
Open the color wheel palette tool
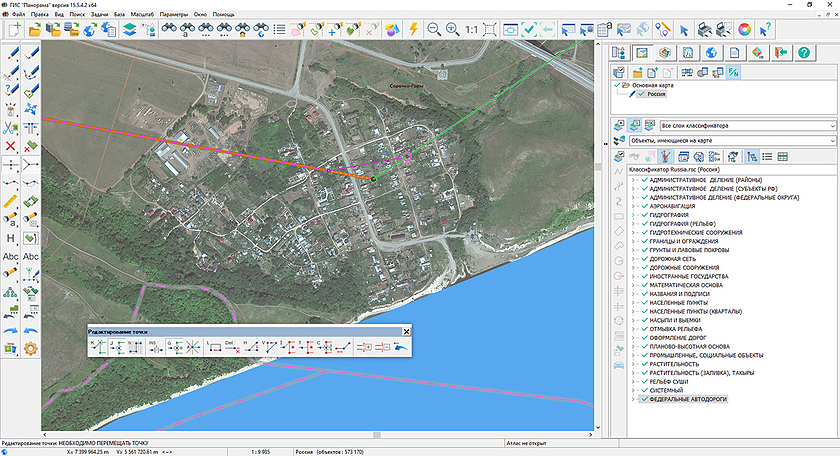[x=744, y=30]
